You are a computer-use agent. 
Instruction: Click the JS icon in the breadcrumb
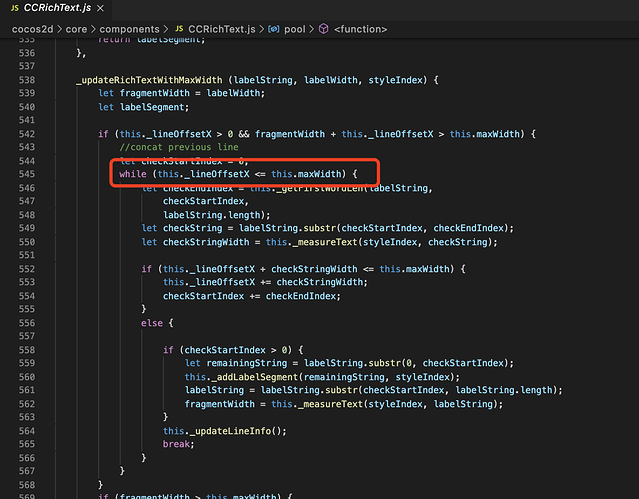tap(179, 29)
